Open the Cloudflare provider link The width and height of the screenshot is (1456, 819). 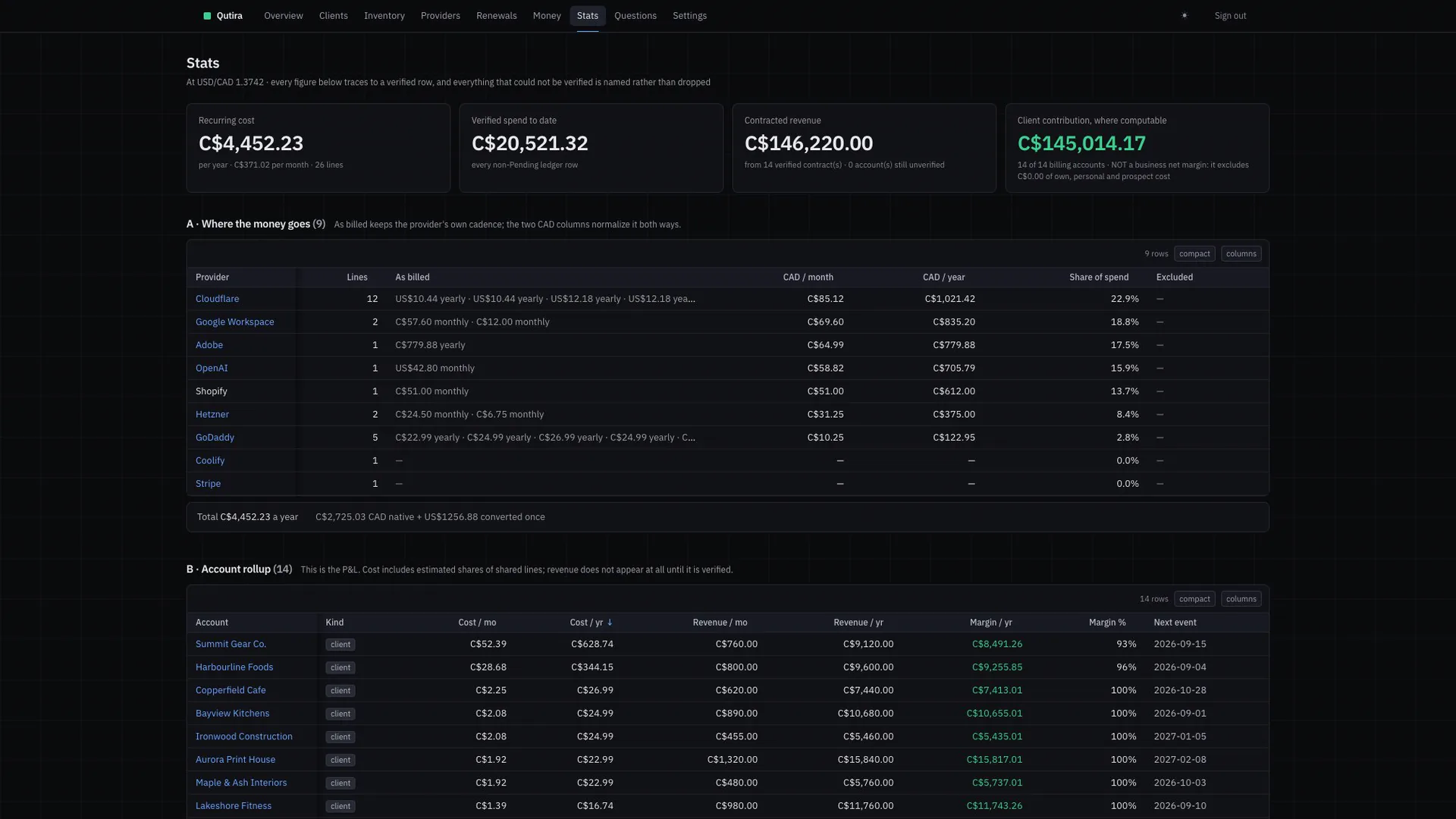pyautogui.click(x=217, y=299)
